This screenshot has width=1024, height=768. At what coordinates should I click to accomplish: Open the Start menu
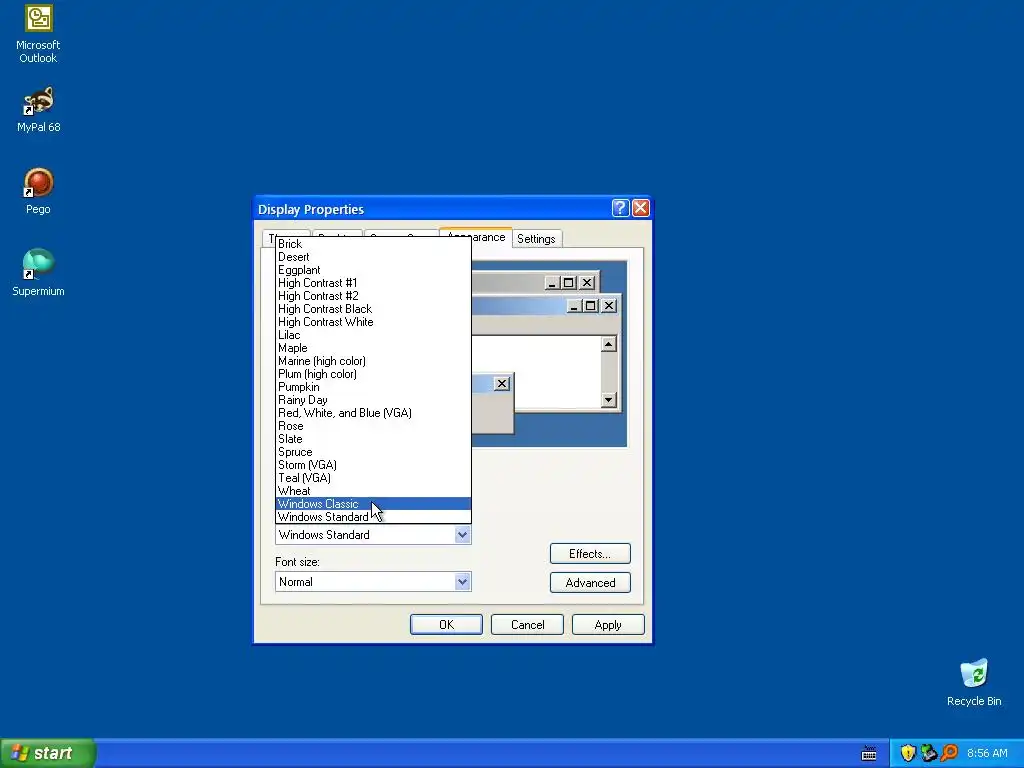point(48,753)
